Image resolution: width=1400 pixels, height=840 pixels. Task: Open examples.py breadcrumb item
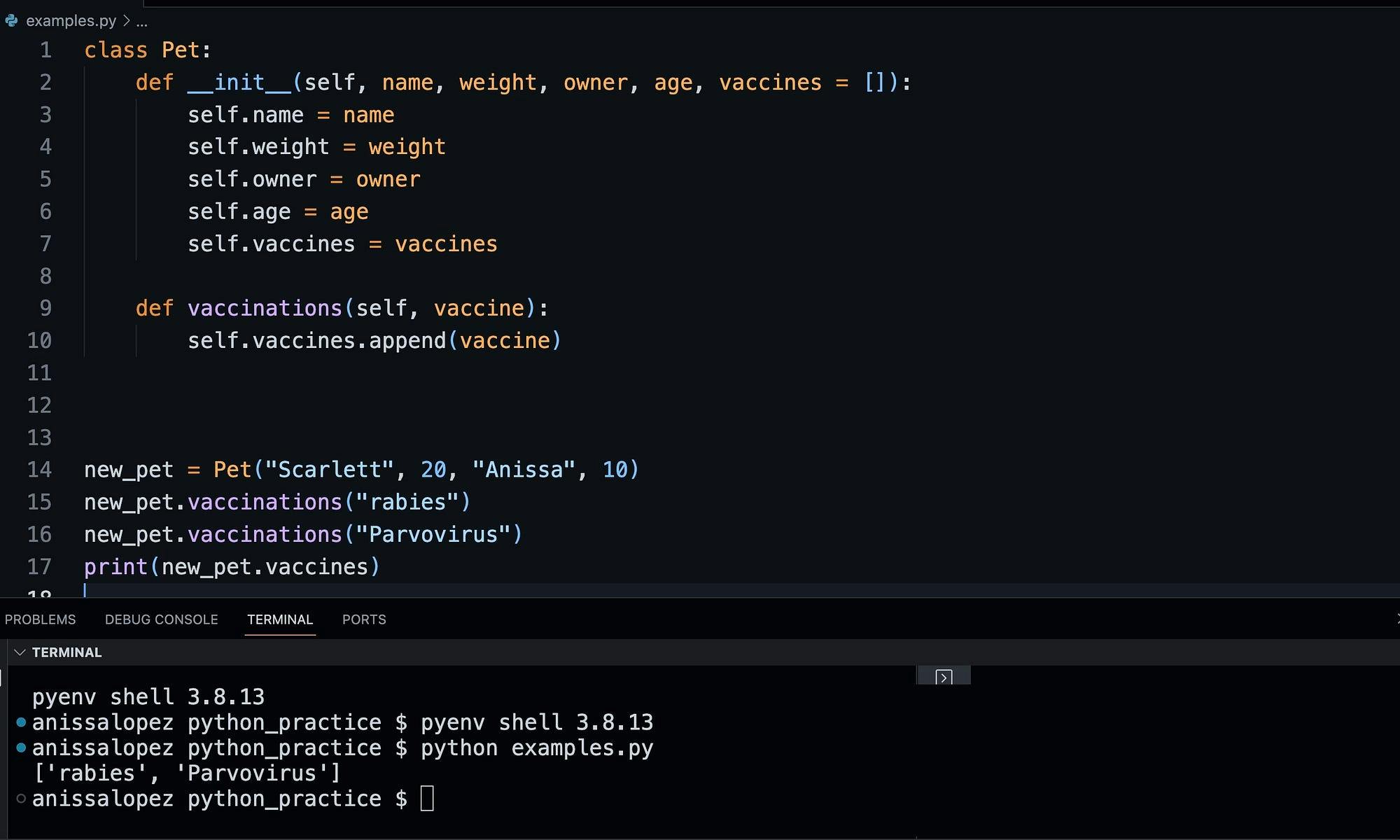pyautogui.click(x=71, y=21)
